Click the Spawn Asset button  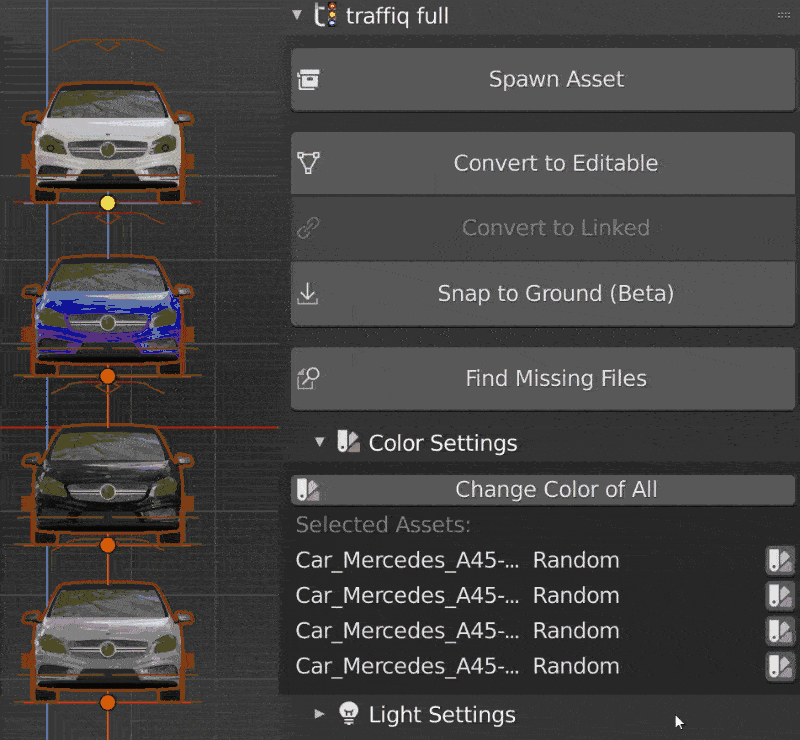[543, 79]
